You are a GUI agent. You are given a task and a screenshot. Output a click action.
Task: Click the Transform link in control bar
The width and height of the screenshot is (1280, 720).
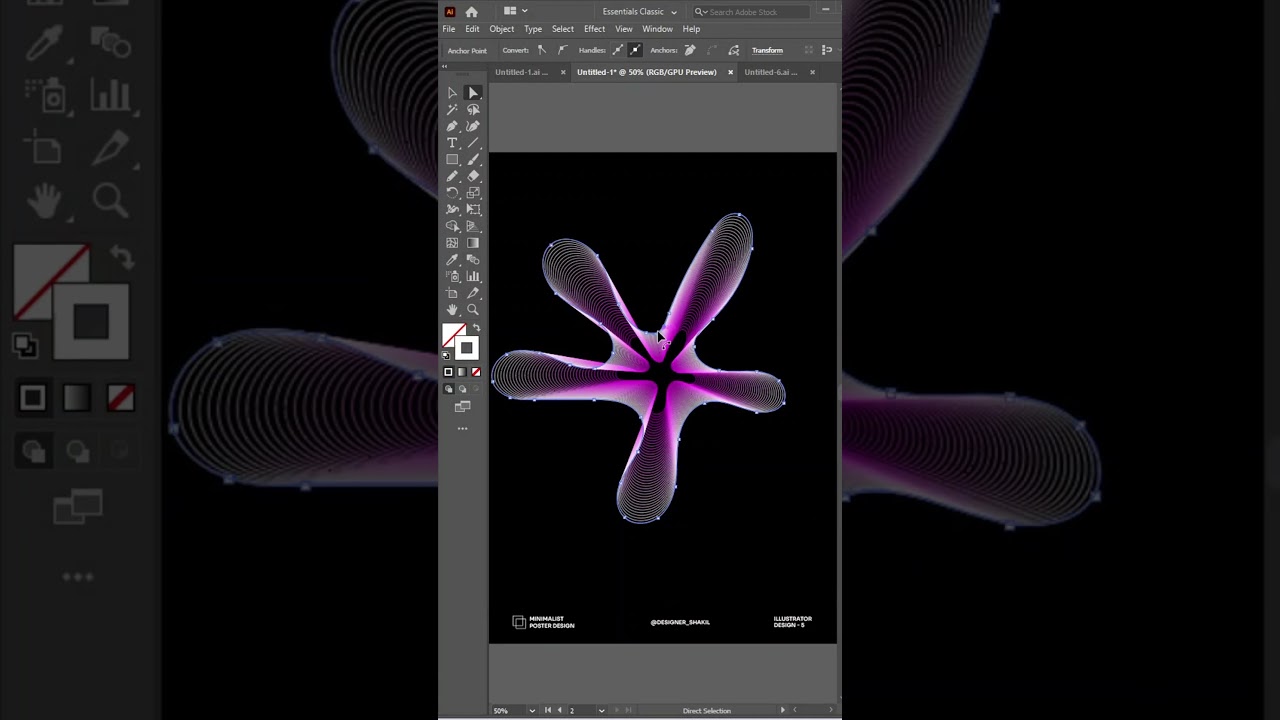pyautogui.click(x=767, y=50)
